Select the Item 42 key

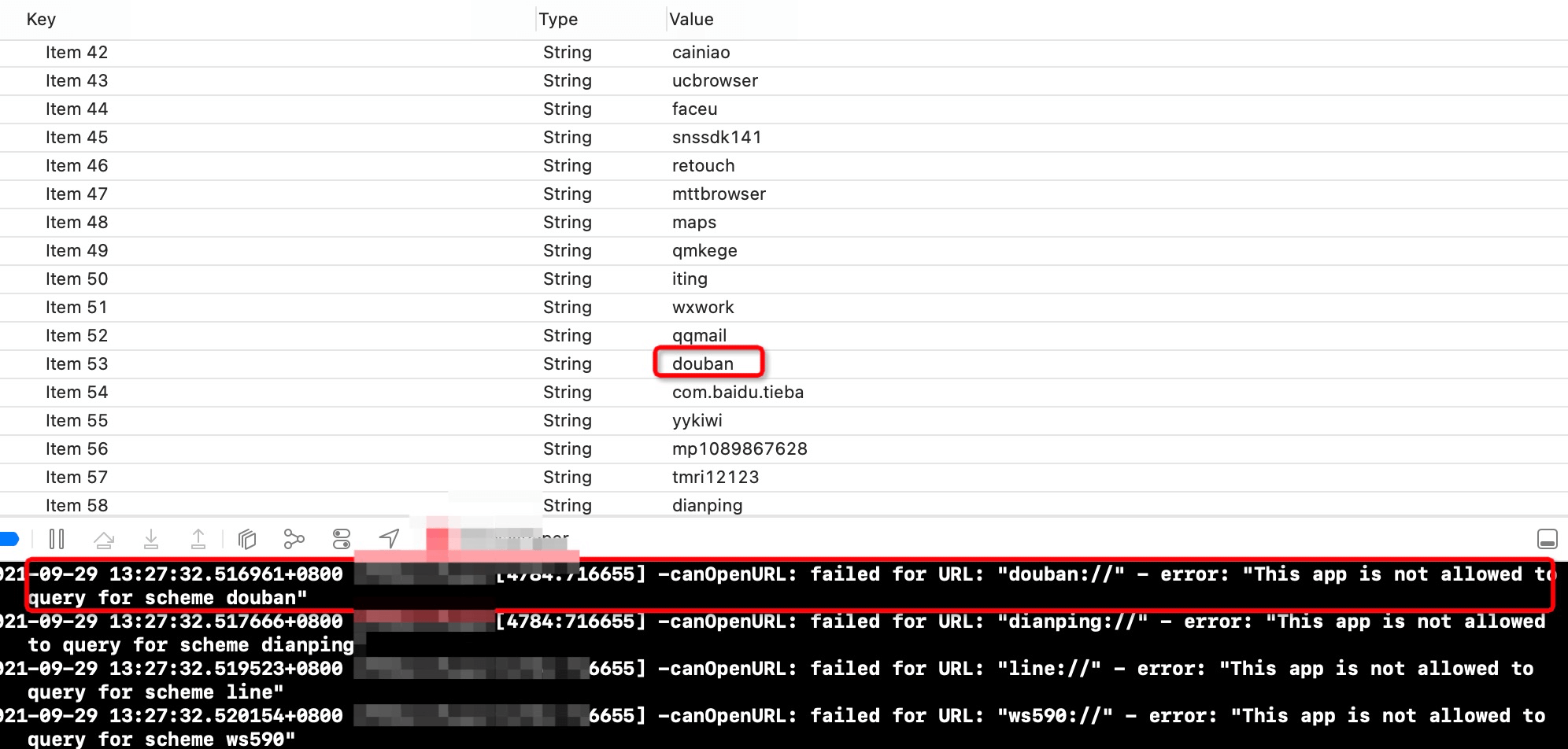(x=76, y=53)
